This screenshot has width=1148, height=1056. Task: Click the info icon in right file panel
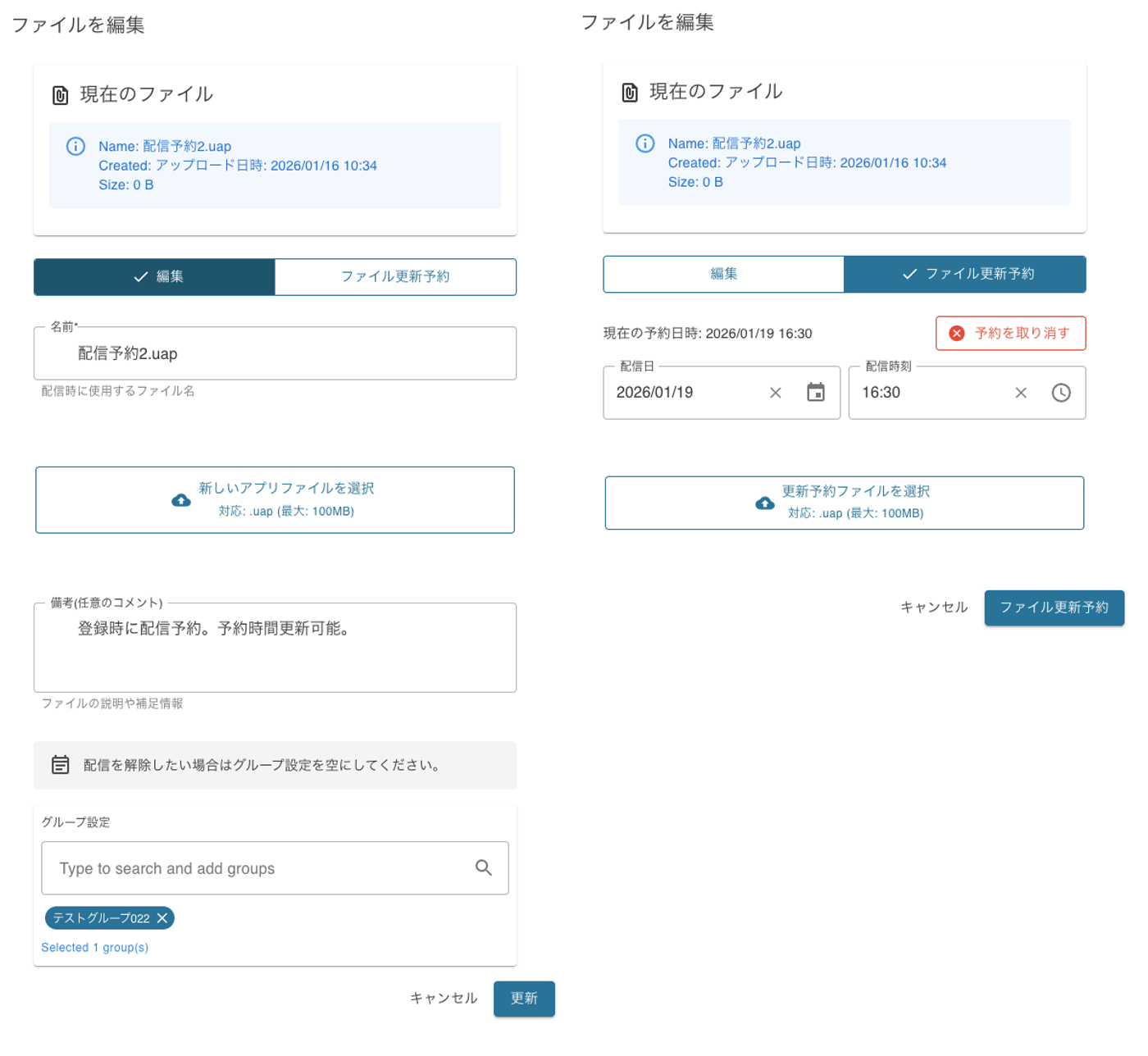pyautogui.click(x=645, y=143)
